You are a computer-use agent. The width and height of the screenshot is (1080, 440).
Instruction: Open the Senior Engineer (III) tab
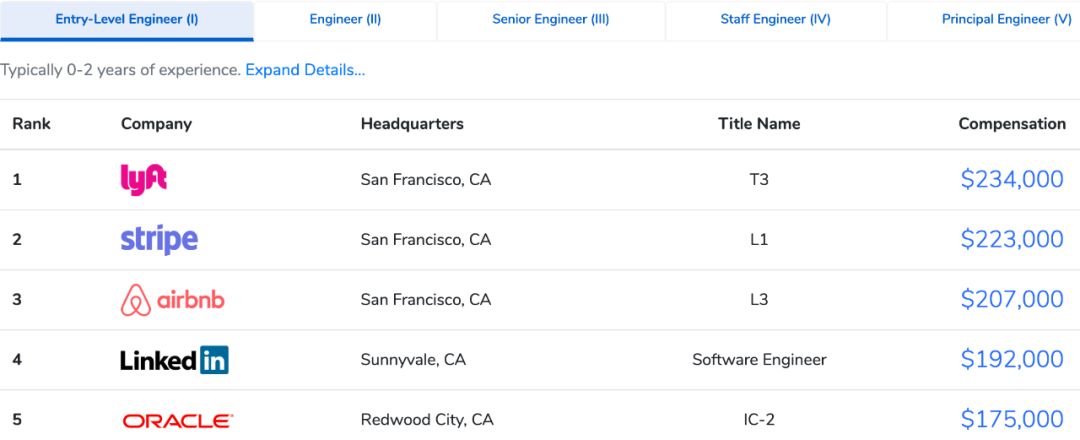[x=551, y=20]
